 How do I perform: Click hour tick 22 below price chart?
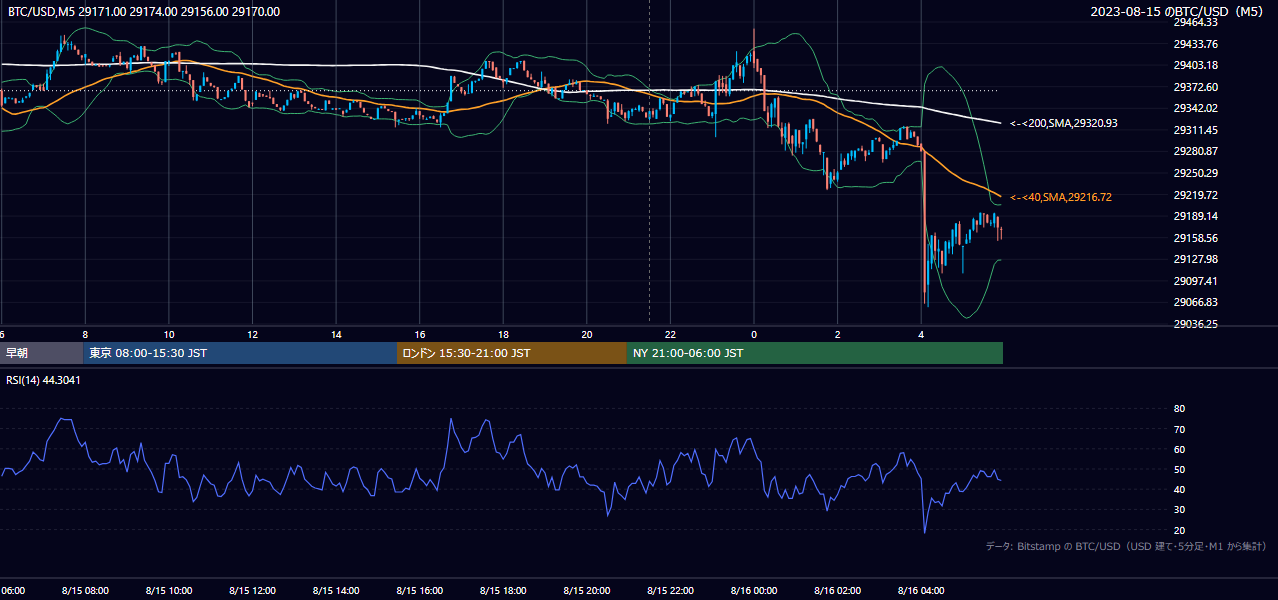[x=671, y=334]
